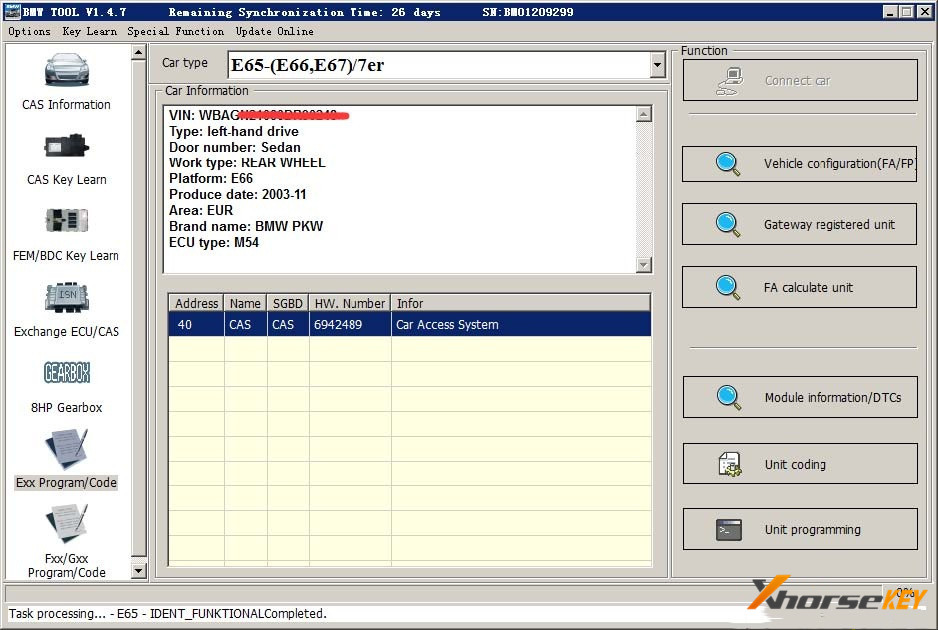Select Exx Program/Code notepad icon
This screenshot has height=630, width=938.
66,449
